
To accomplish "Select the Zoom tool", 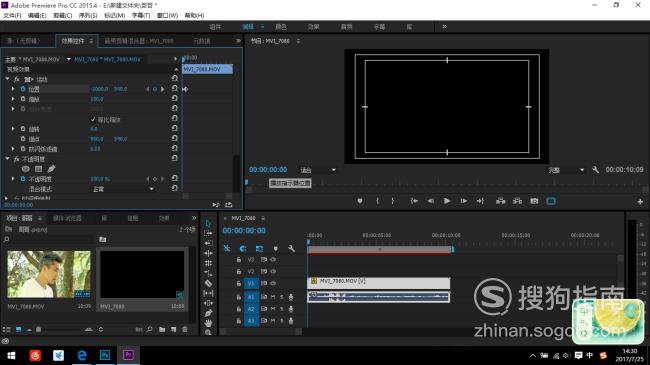I will [x=208, y=332].
